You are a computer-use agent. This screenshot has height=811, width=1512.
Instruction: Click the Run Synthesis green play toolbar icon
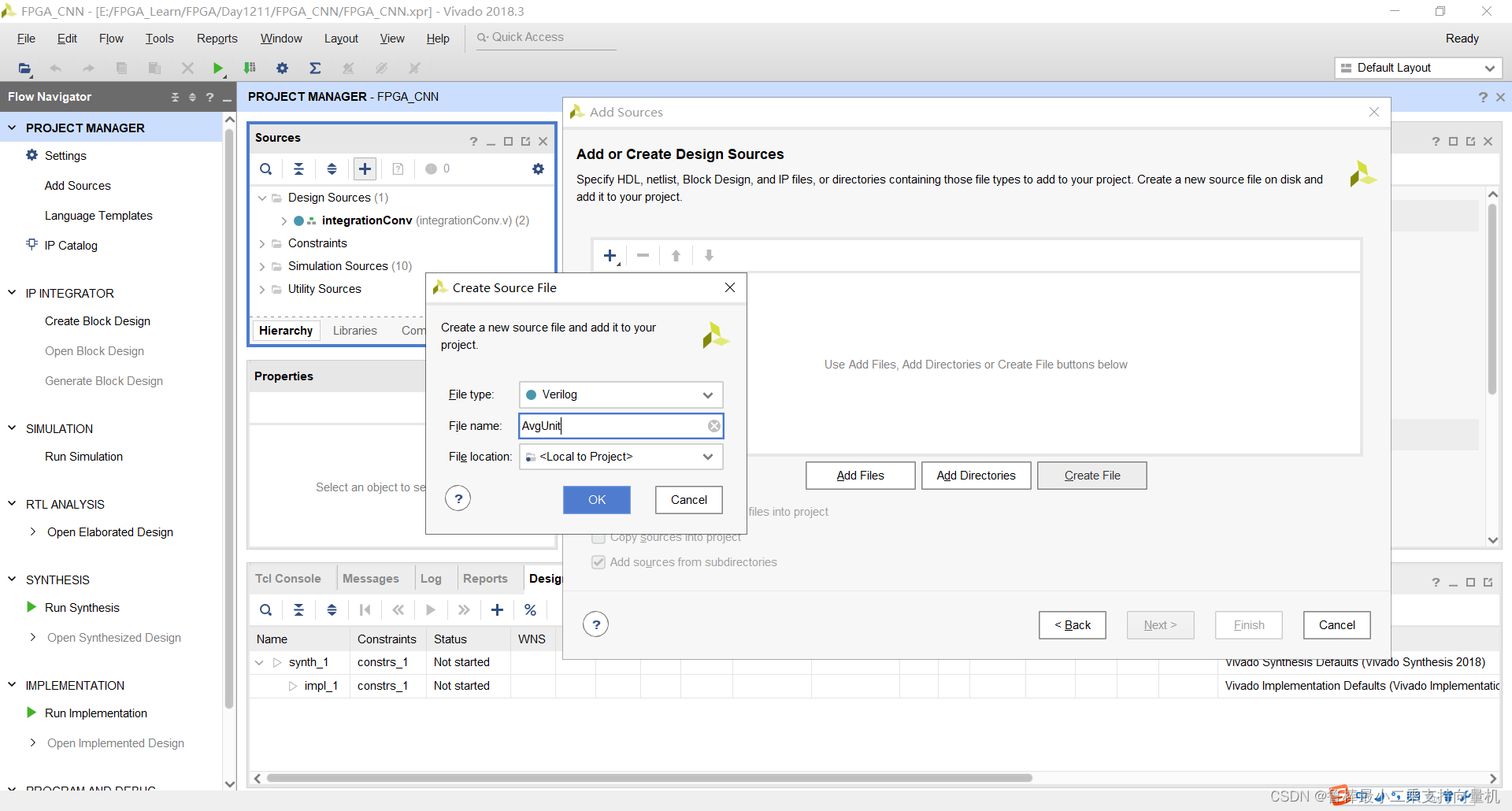[218, 69]
